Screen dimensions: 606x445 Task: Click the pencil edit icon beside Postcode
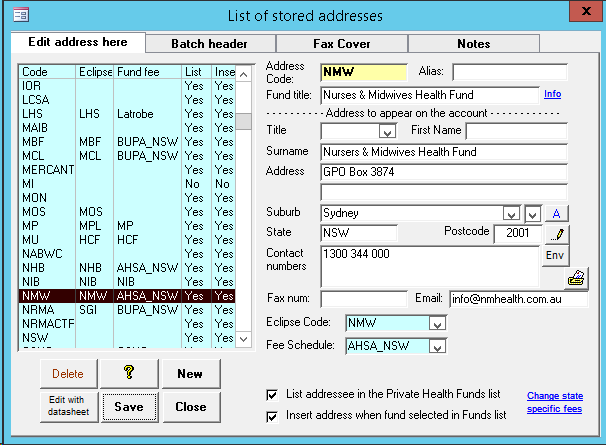[557, 234]
